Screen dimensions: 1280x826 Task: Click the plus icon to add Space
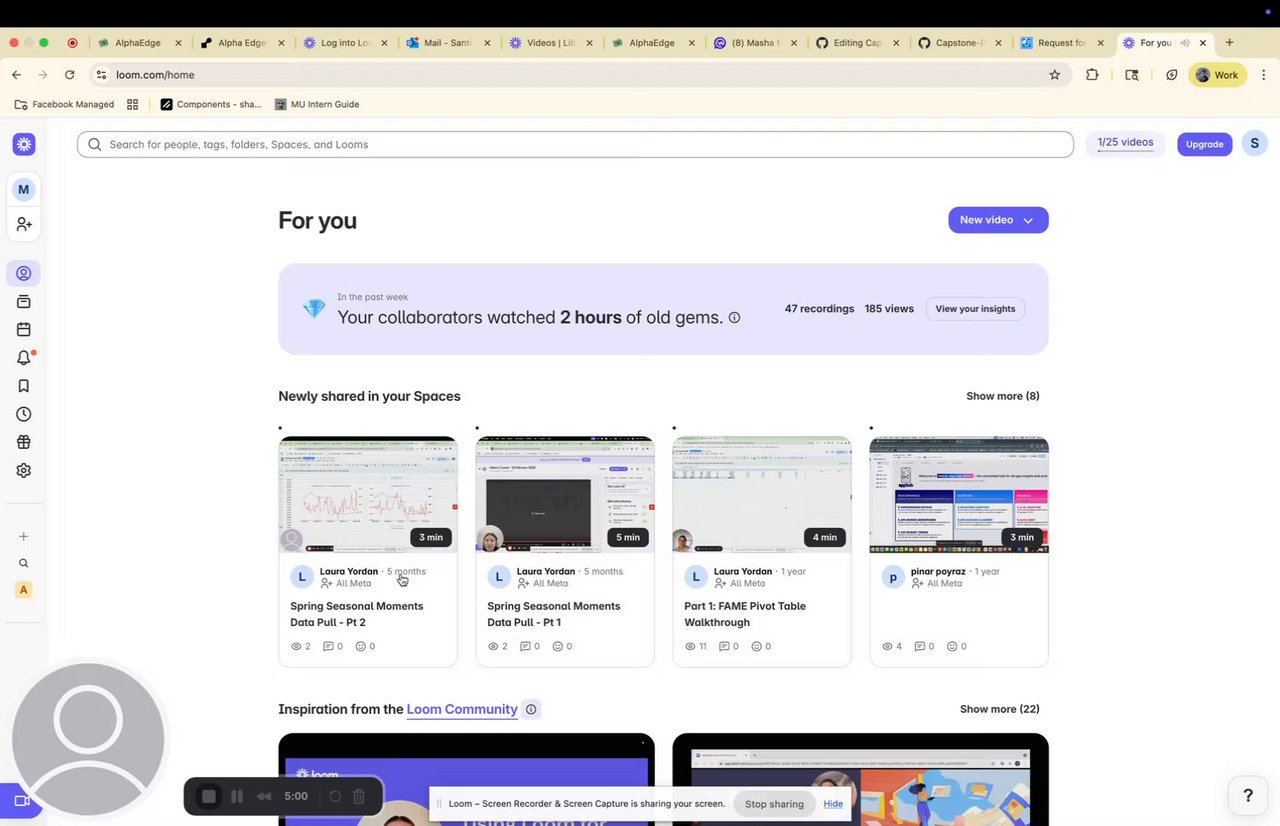click(x=24, y=536)
